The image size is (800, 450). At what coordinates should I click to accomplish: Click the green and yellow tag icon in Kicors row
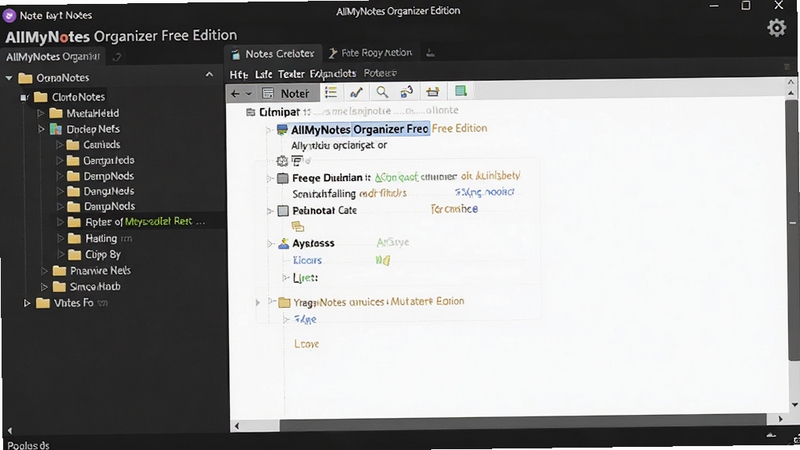click(383, 260)
